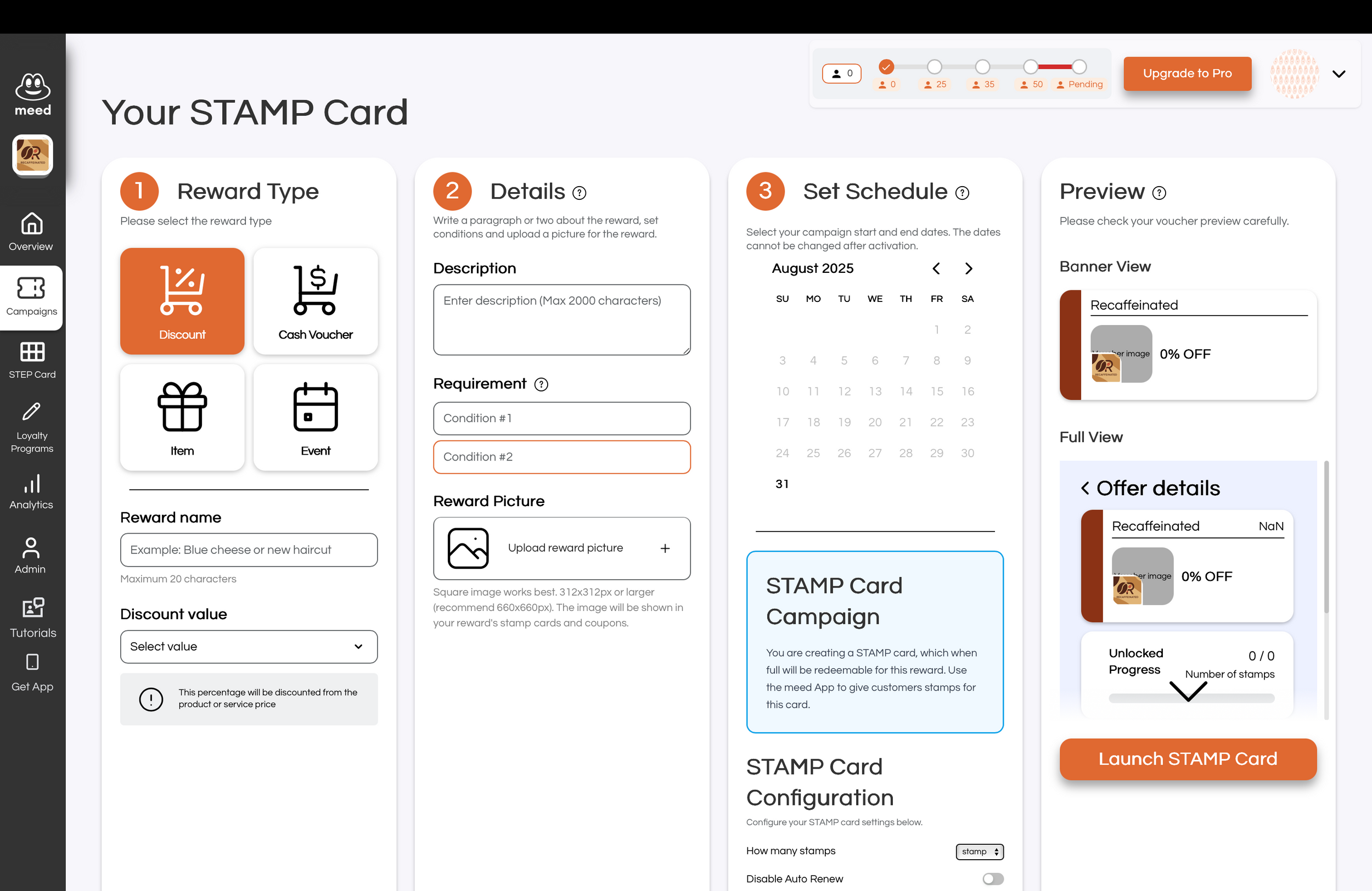This screenshot has width=1372, height=891.
Task: Click the Upgrade to Pro button
Action: tap(1187, 73)
